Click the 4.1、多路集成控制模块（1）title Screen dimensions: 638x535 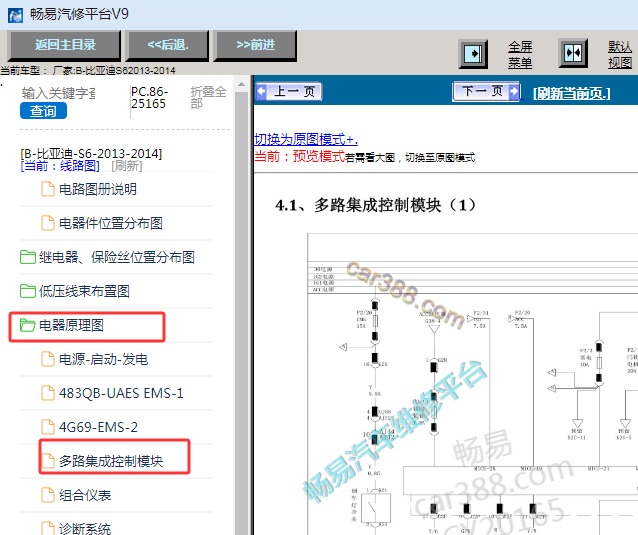click(375, 205)
